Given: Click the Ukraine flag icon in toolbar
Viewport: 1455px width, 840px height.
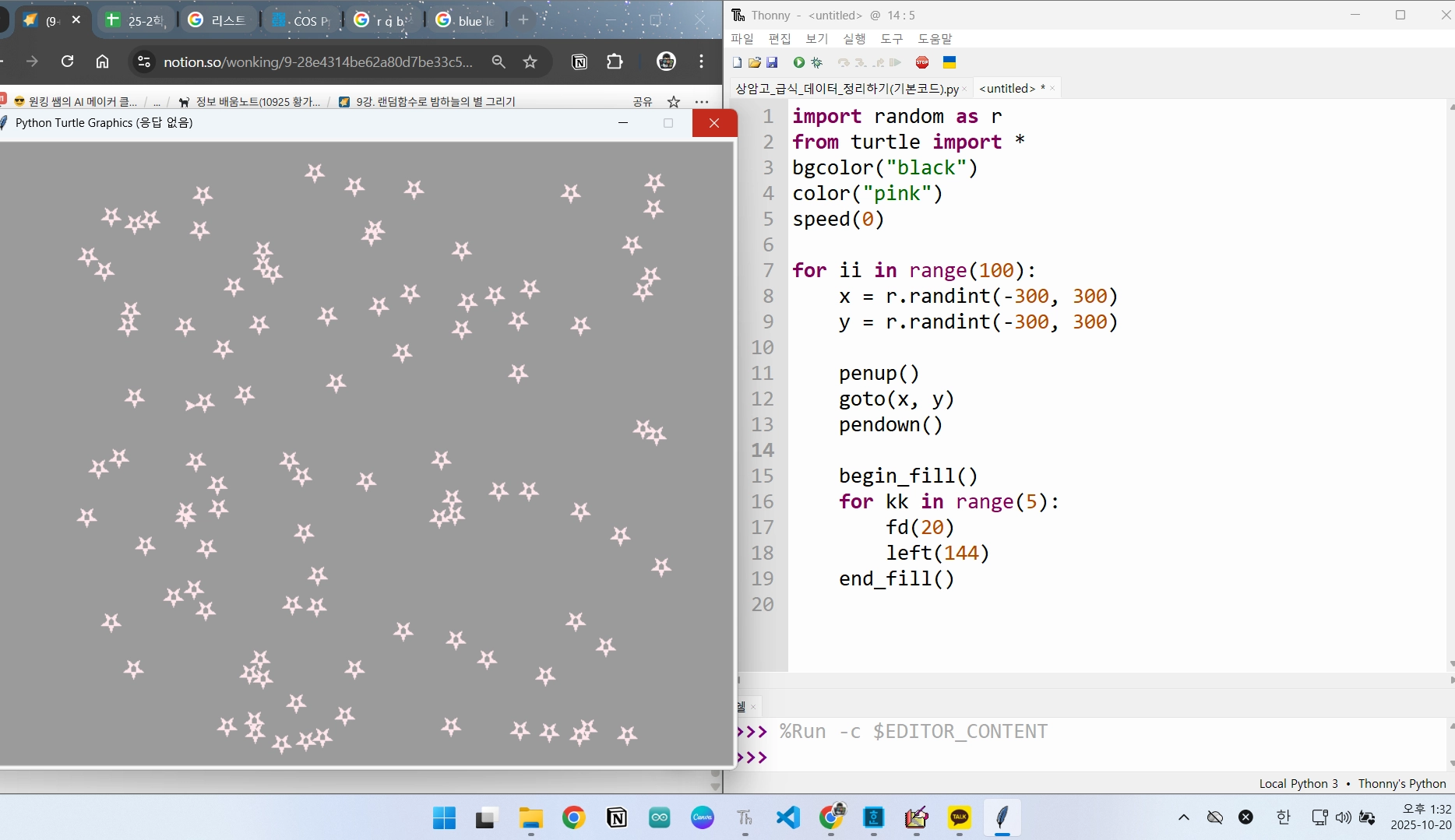Looking at the screenshot, I should coord(949,62).
